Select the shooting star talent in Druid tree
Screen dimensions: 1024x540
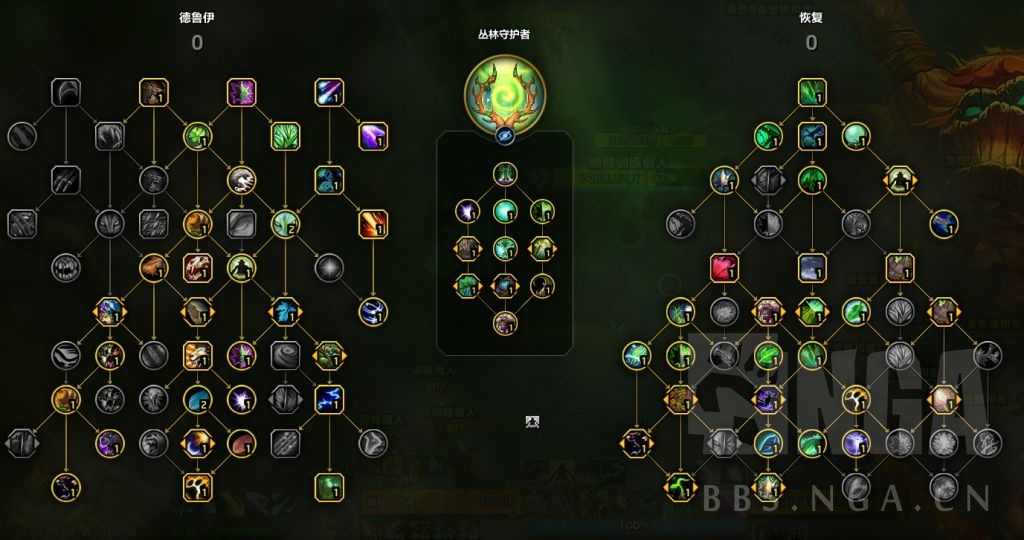tap(329, 93)
